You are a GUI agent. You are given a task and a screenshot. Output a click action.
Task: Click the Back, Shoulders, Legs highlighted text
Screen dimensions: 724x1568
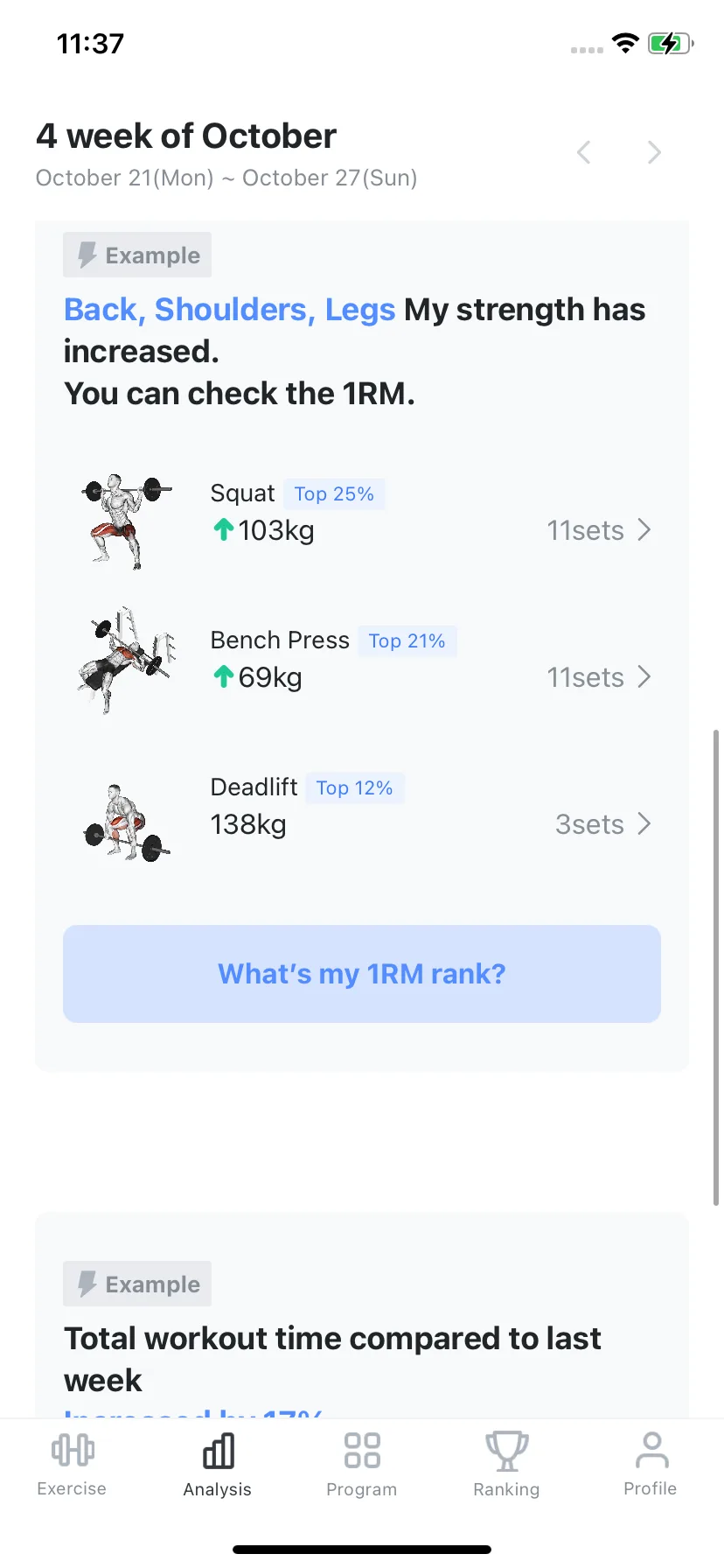230,310
